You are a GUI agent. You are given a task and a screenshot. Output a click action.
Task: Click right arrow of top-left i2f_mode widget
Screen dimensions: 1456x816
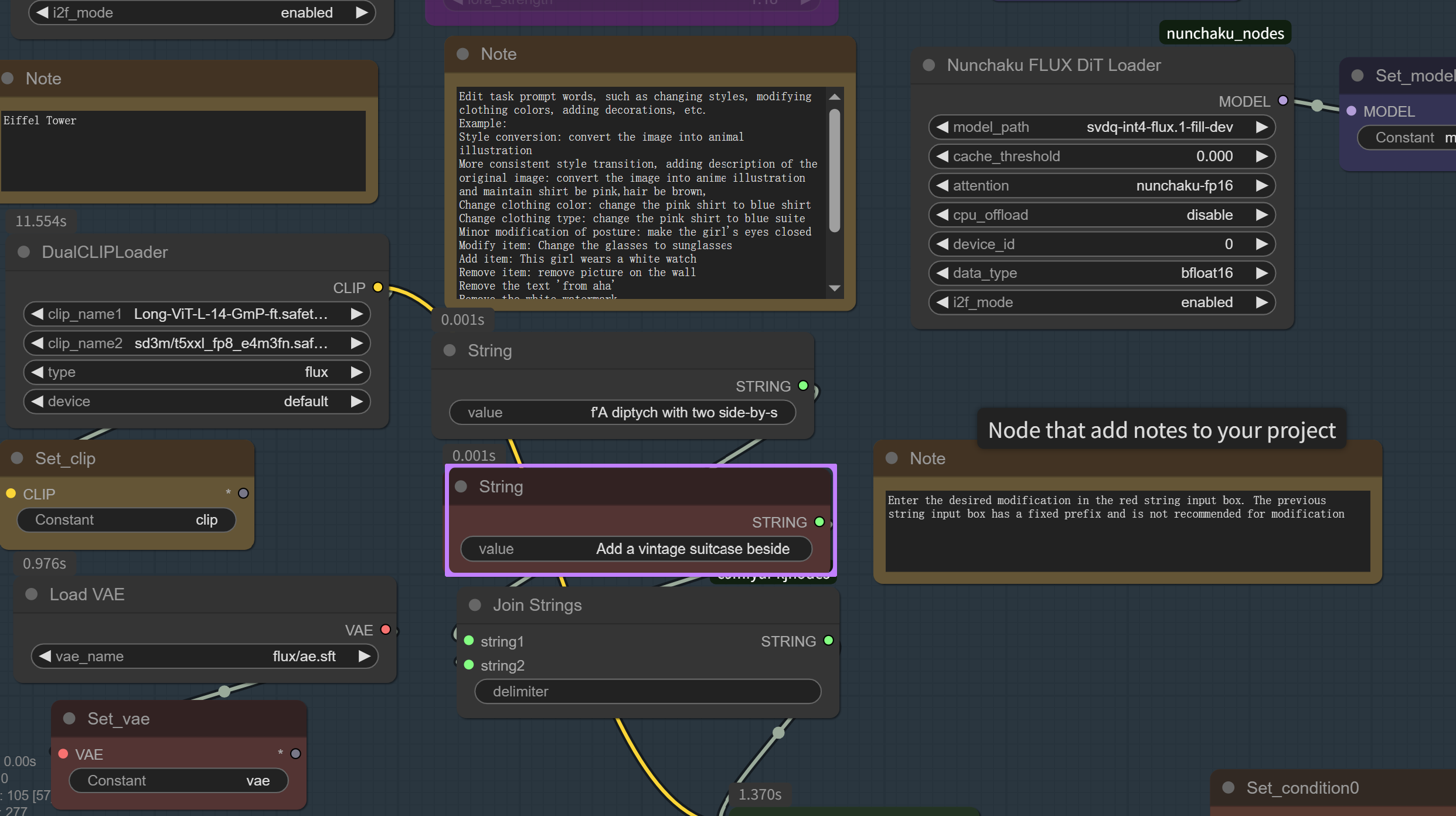(x=362, y=13)
